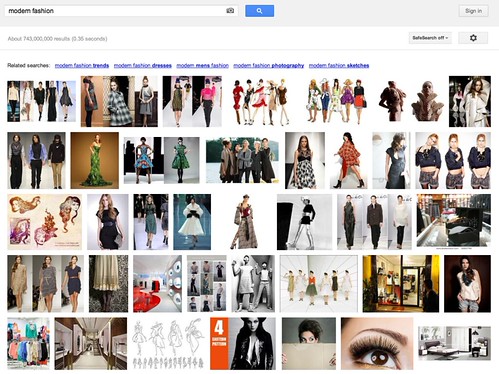
Task: Open black-and-white two men photo thumbnail
Action: click(x=253, y=284)
